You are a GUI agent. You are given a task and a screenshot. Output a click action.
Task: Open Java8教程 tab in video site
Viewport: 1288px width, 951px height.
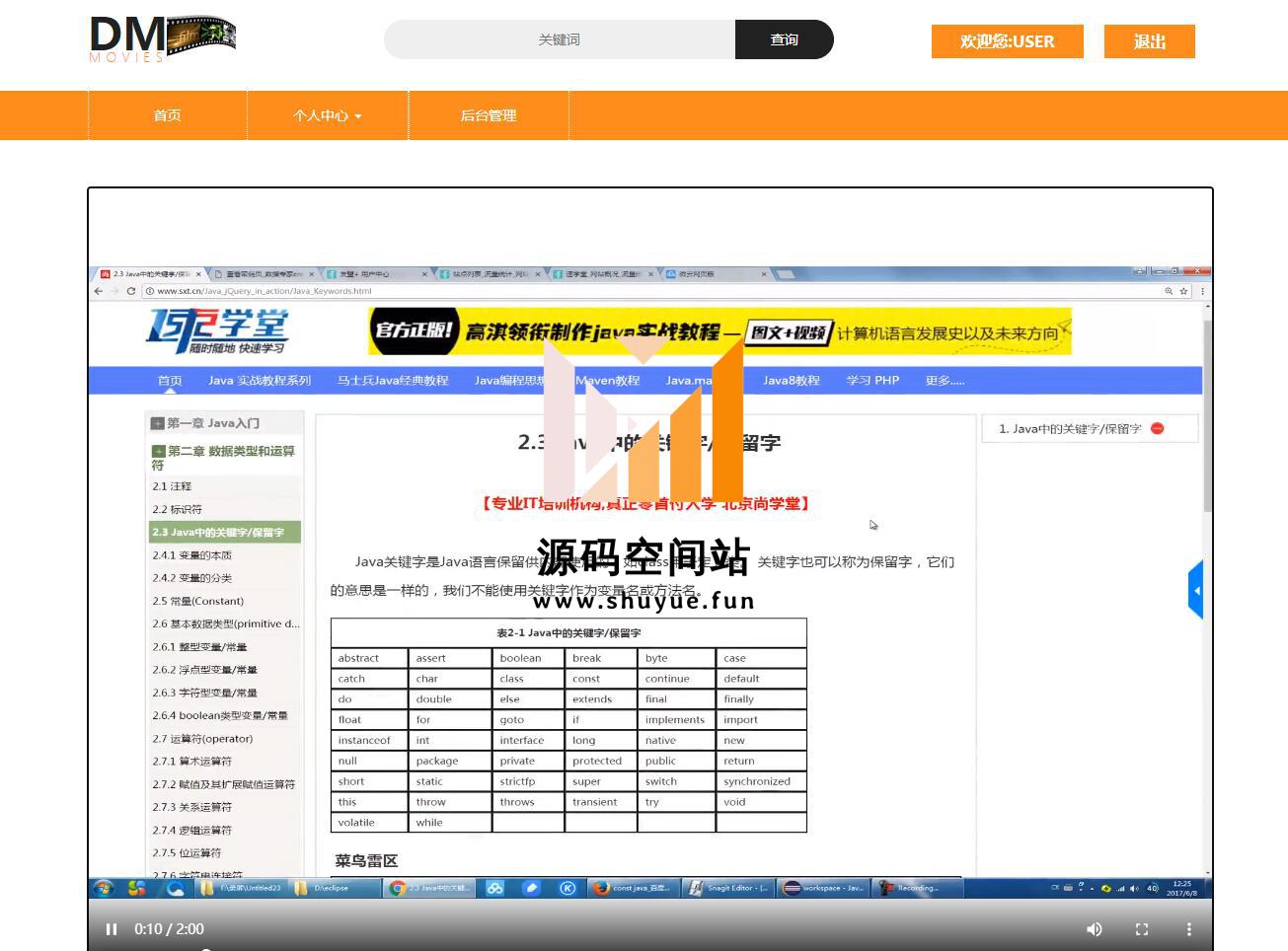[792, 380]
